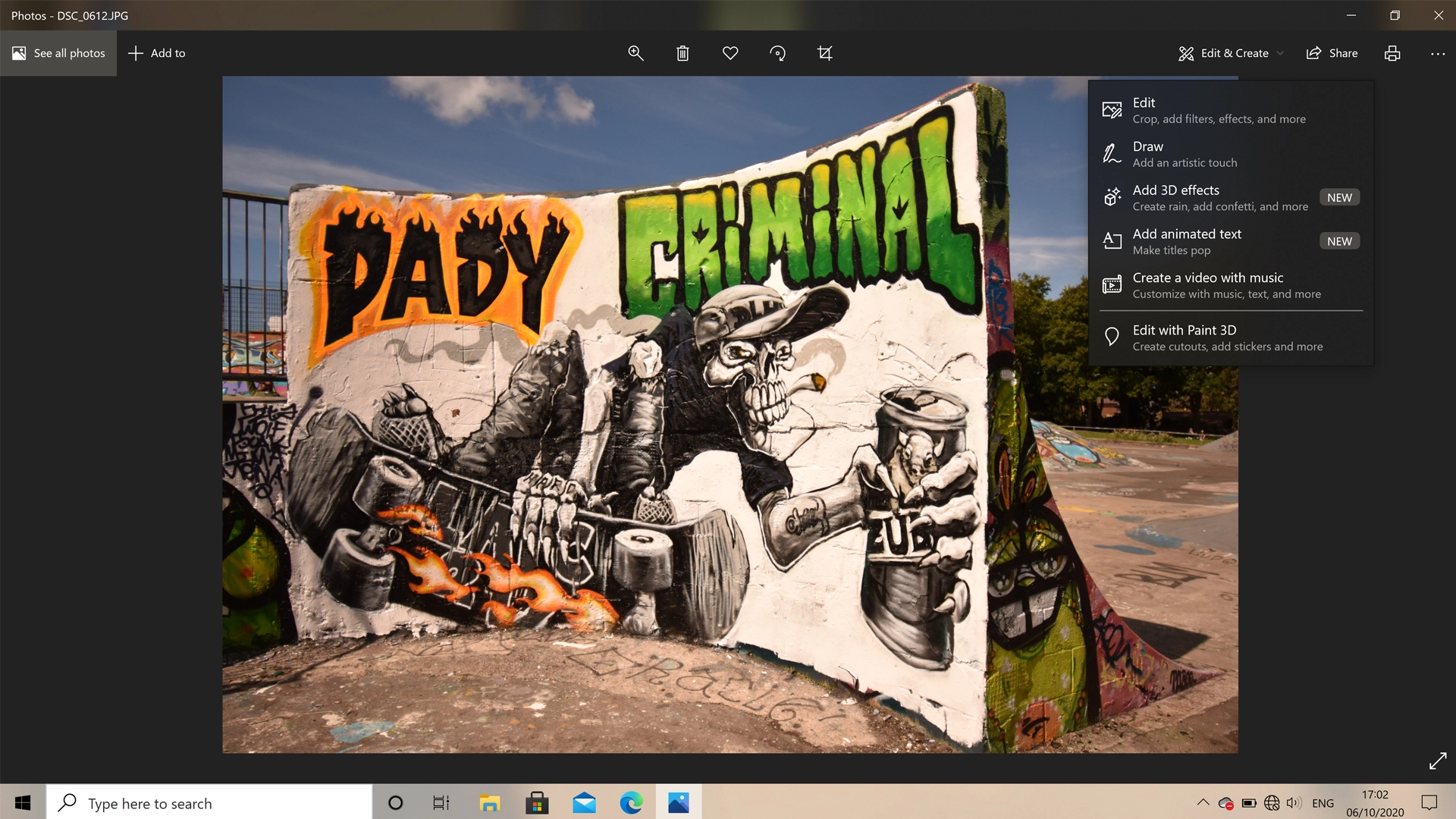Enter full screen with diagonal arrows icon
Screen dimensions: 1456x819
tap(1437, 761)
